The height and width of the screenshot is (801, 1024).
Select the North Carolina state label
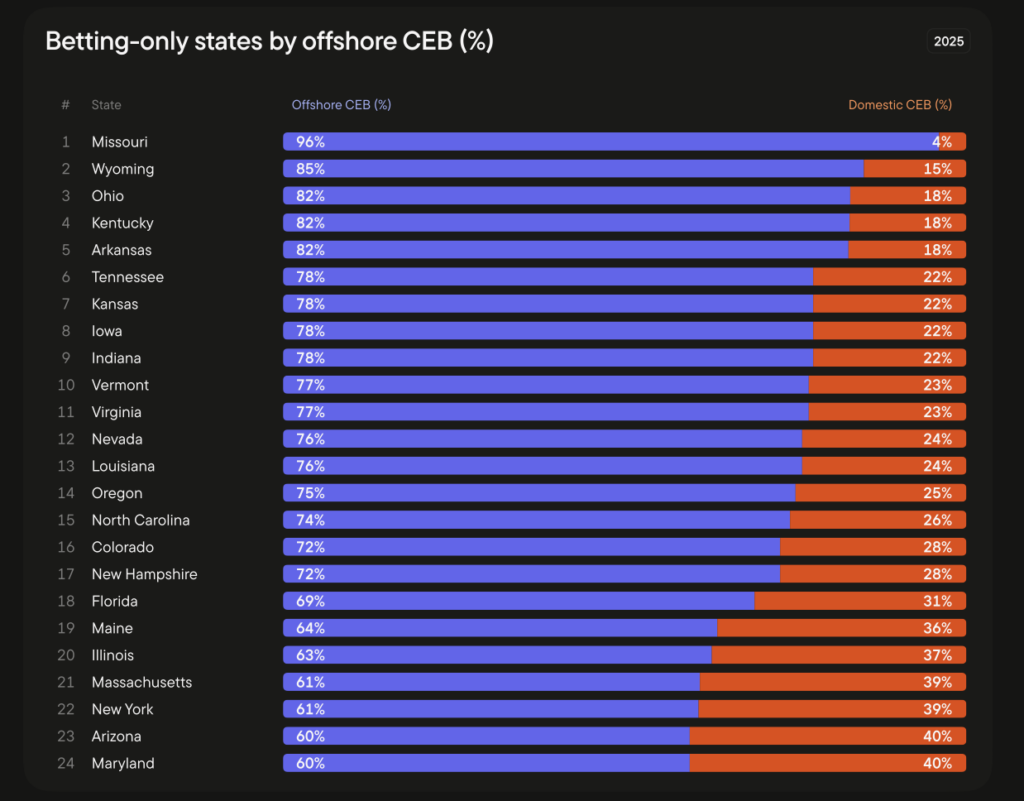click(140, 520)
